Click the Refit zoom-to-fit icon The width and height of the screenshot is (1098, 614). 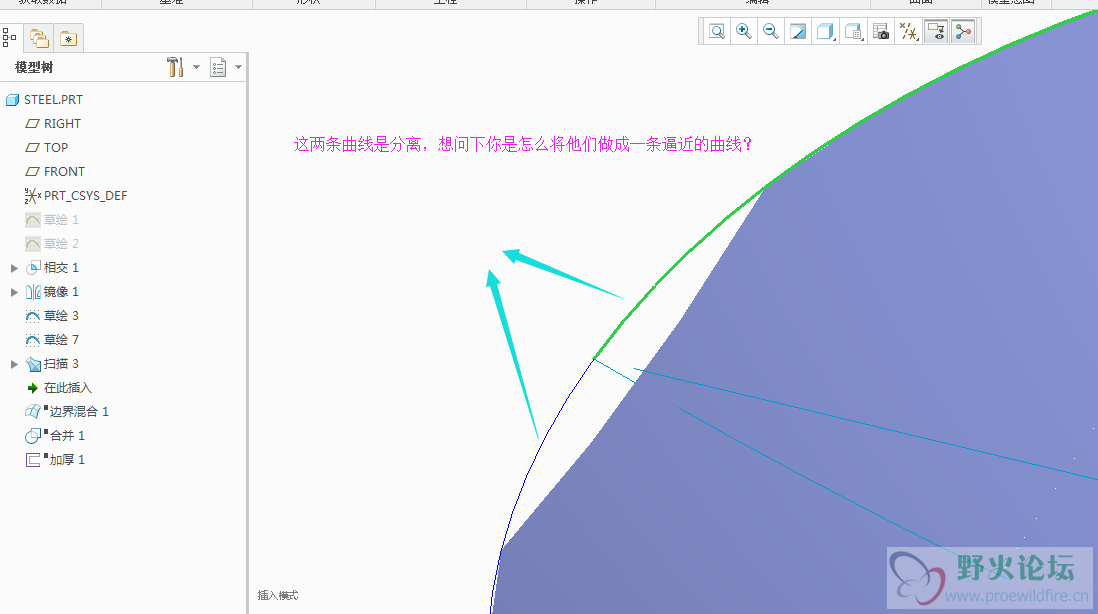[716, 32]
